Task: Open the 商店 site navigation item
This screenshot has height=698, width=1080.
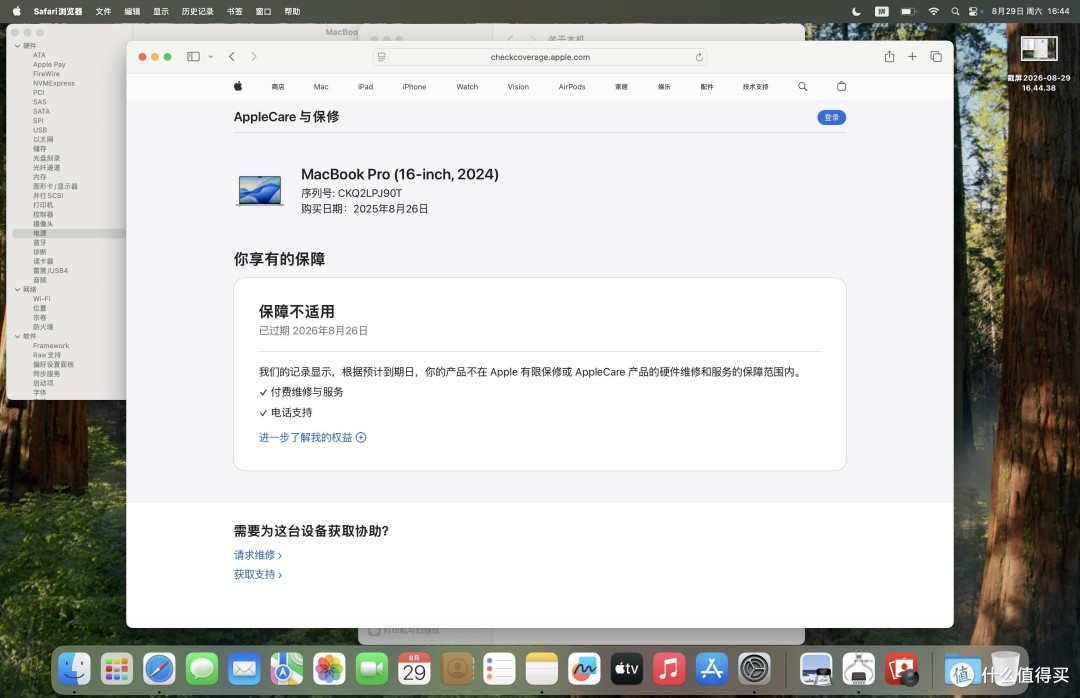Action: 278,87
